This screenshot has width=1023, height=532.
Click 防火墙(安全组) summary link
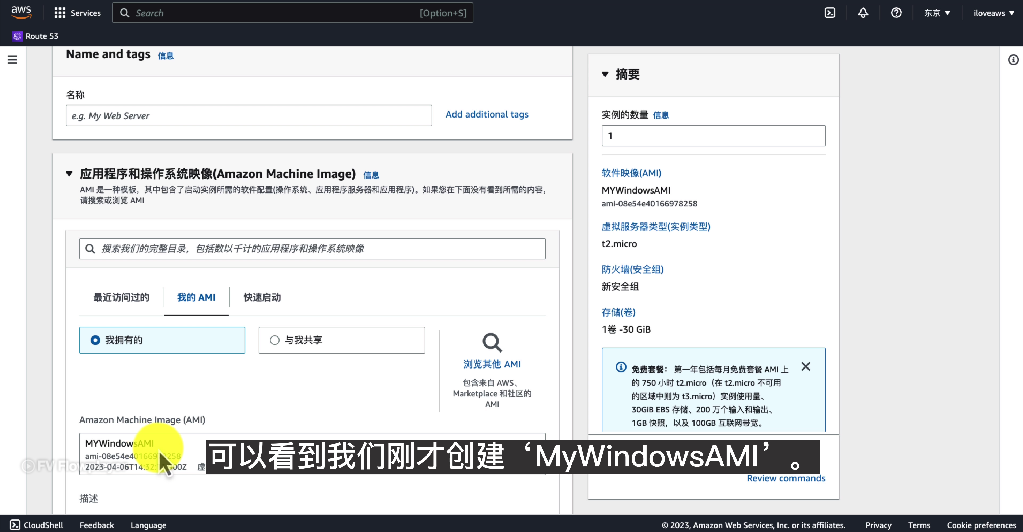point(632,270)
